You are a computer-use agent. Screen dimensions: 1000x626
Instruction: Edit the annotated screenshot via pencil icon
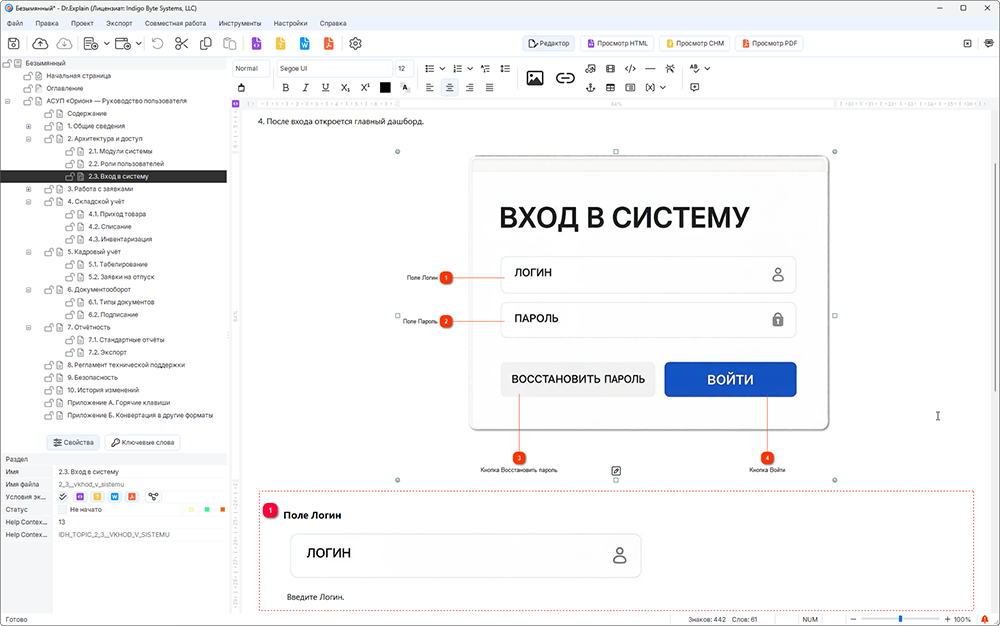coord(616,470)
